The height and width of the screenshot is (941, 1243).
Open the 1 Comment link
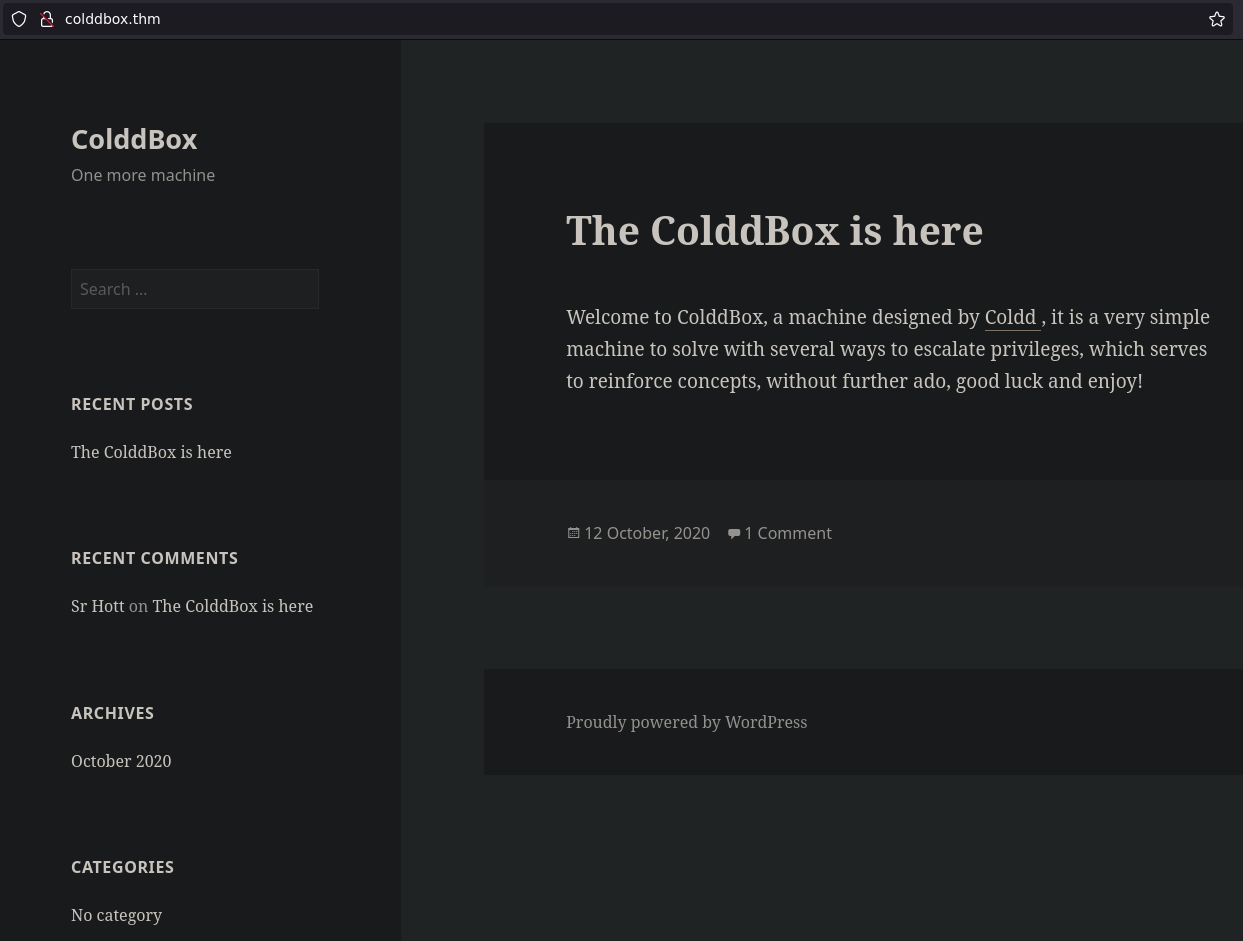coord(788,533)
